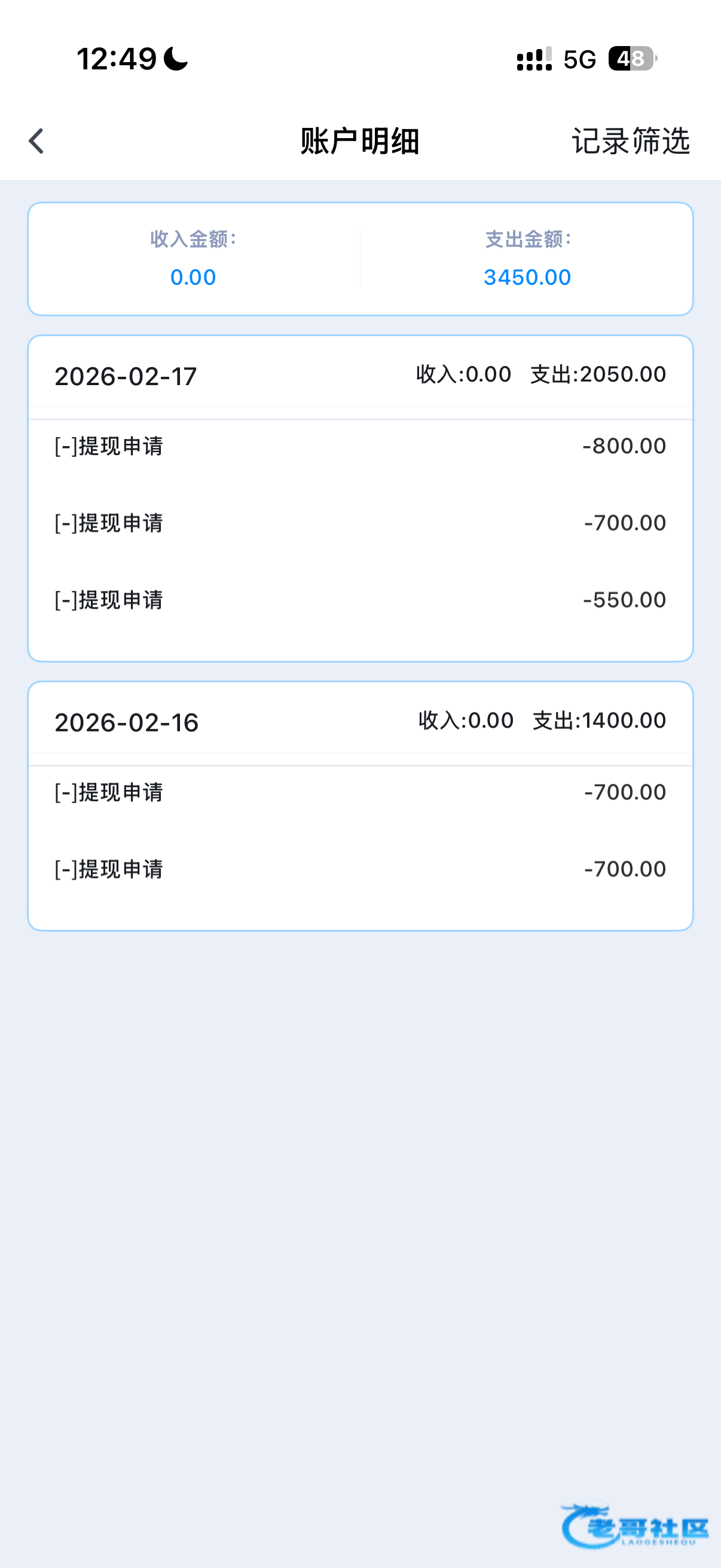721x1568 pixels.
Task: Tap the 支出:2050.00 daily summary
Action: tap(598, 374)
